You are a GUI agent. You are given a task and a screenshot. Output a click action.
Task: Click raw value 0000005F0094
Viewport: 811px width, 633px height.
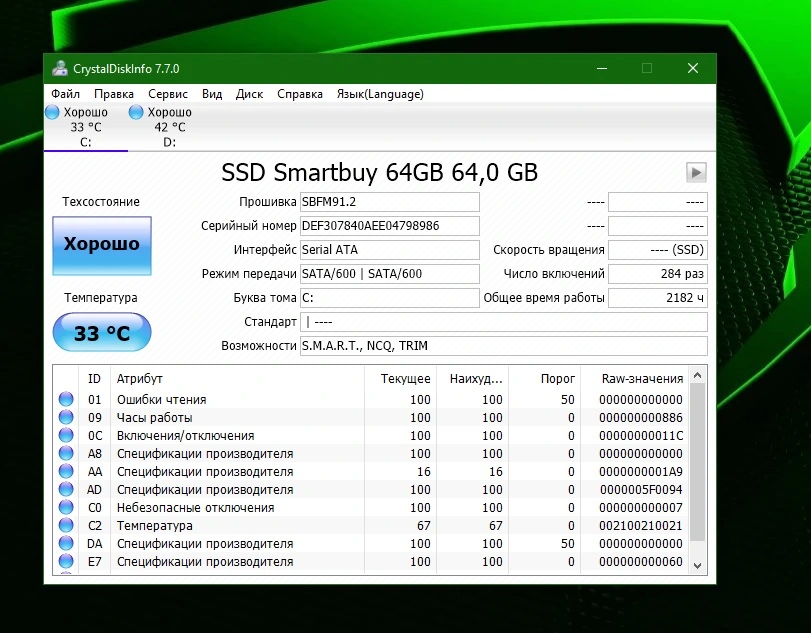(641, 489)
